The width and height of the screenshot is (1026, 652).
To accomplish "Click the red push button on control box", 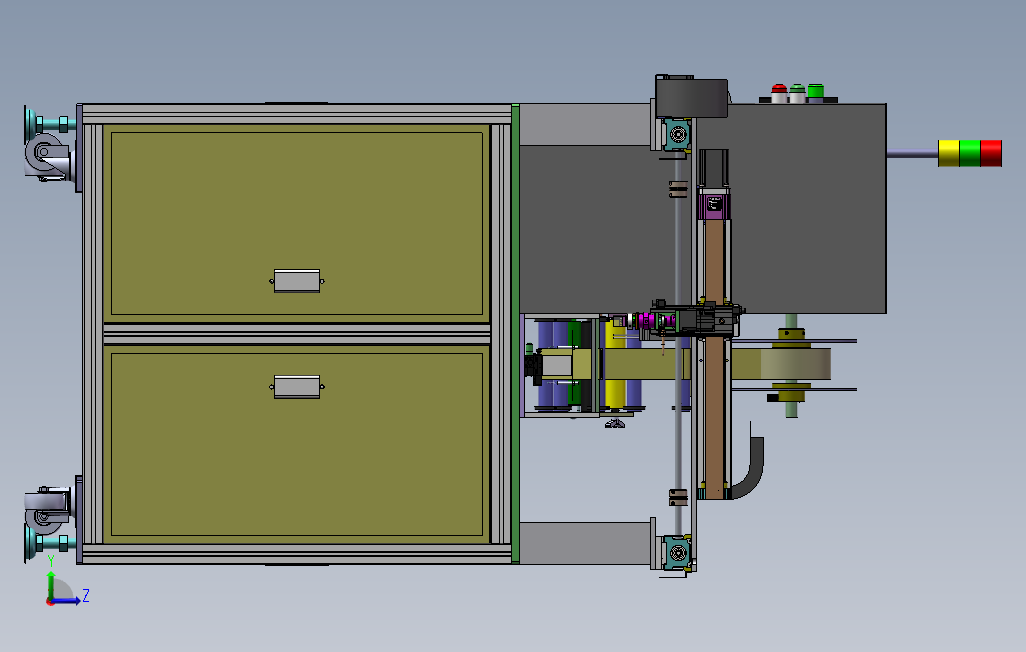I will coord(779,94).
